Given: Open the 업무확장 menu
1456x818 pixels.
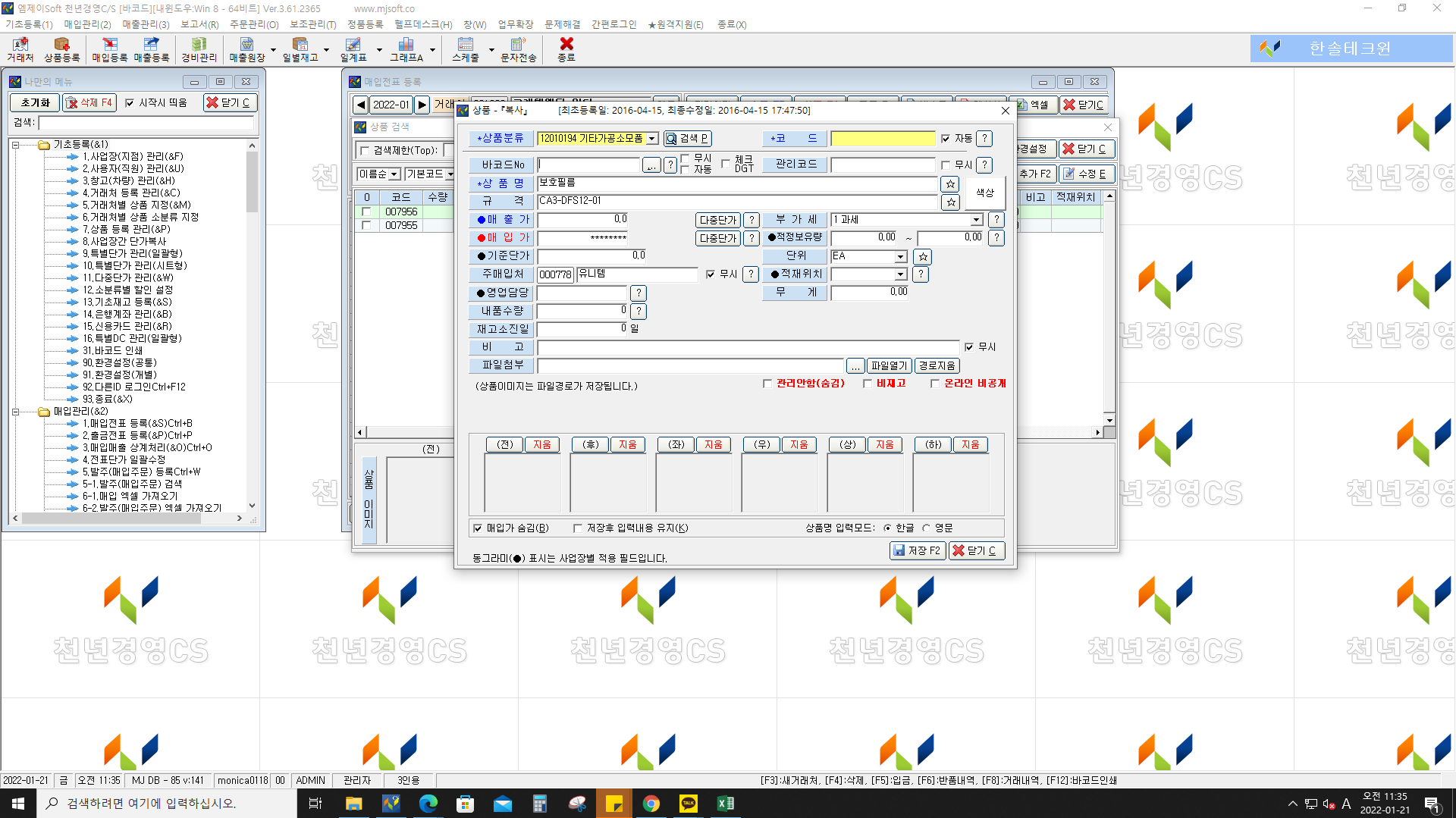Looking at the screenshot, I should point(516,24).
